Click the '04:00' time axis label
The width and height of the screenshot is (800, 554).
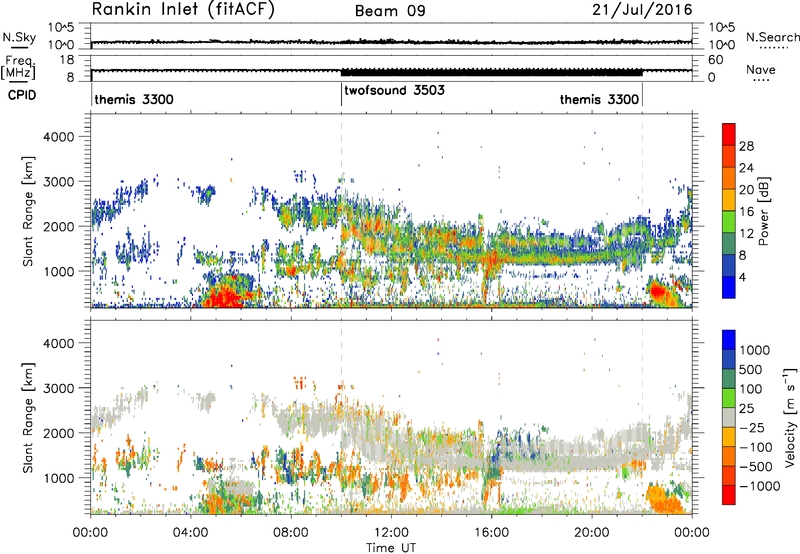pos(190,533)
